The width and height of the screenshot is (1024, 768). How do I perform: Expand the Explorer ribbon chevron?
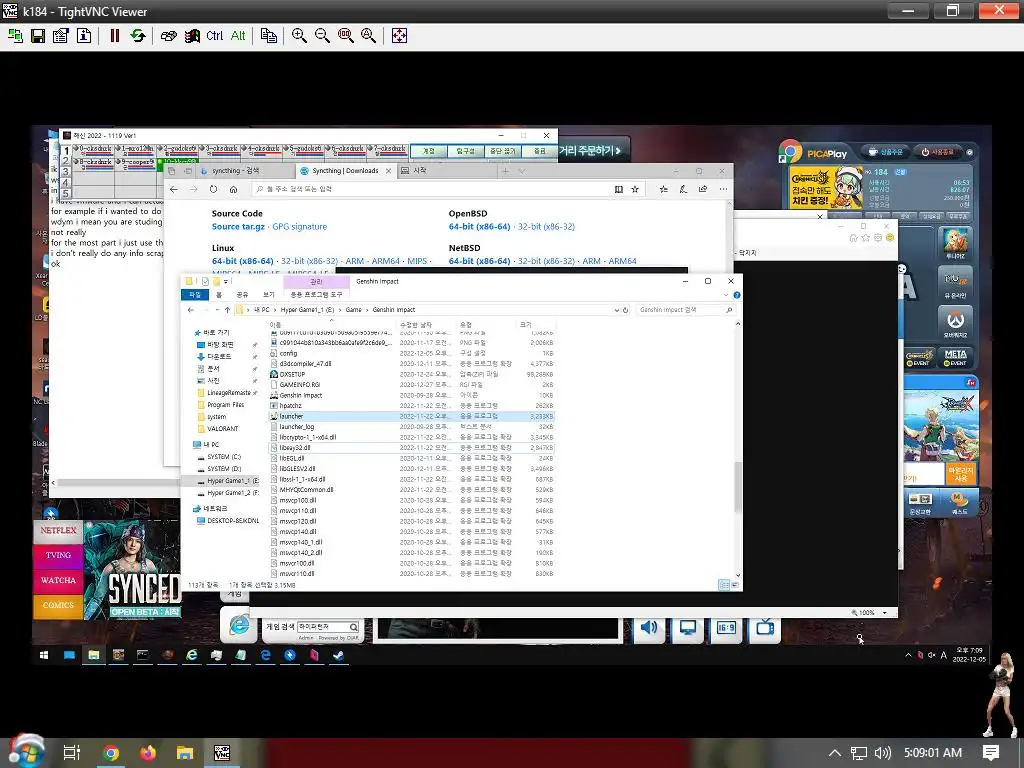726,295
